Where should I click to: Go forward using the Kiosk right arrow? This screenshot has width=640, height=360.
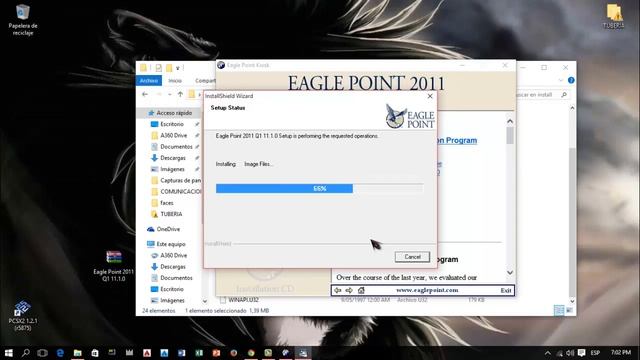(x=349, y=290)
